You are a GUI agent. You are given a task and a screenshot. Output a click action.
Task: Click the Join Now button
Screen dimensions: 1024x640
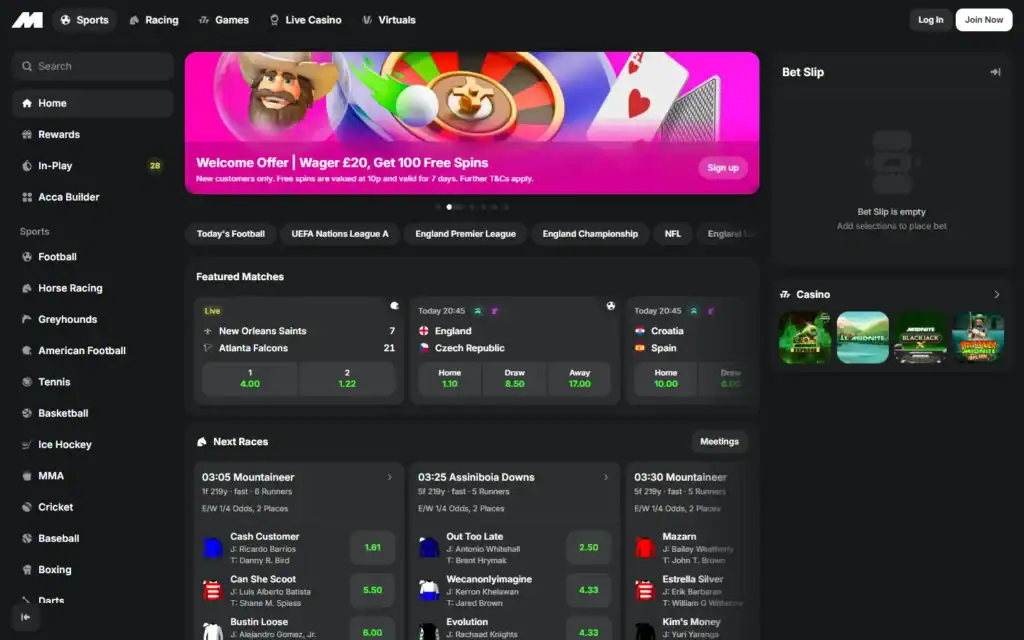(x=984, y=20)
